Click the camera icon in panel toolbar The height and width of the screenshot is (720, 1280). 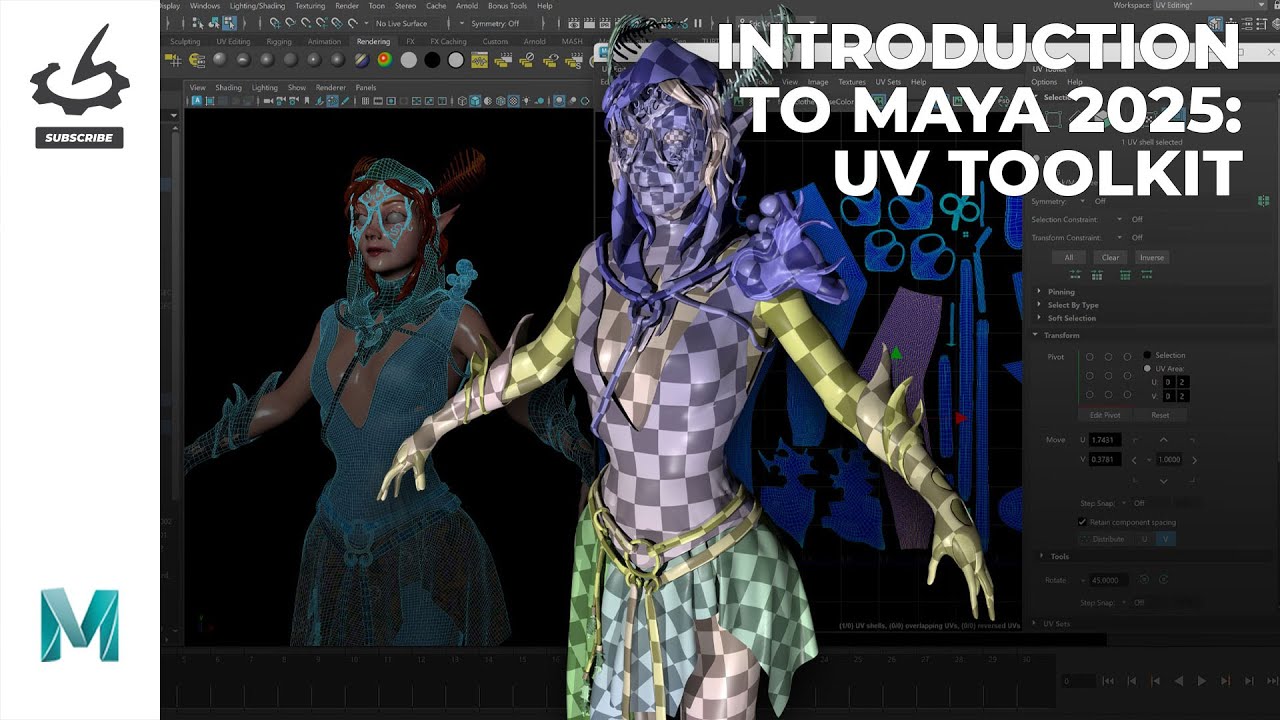coord(268,101)
